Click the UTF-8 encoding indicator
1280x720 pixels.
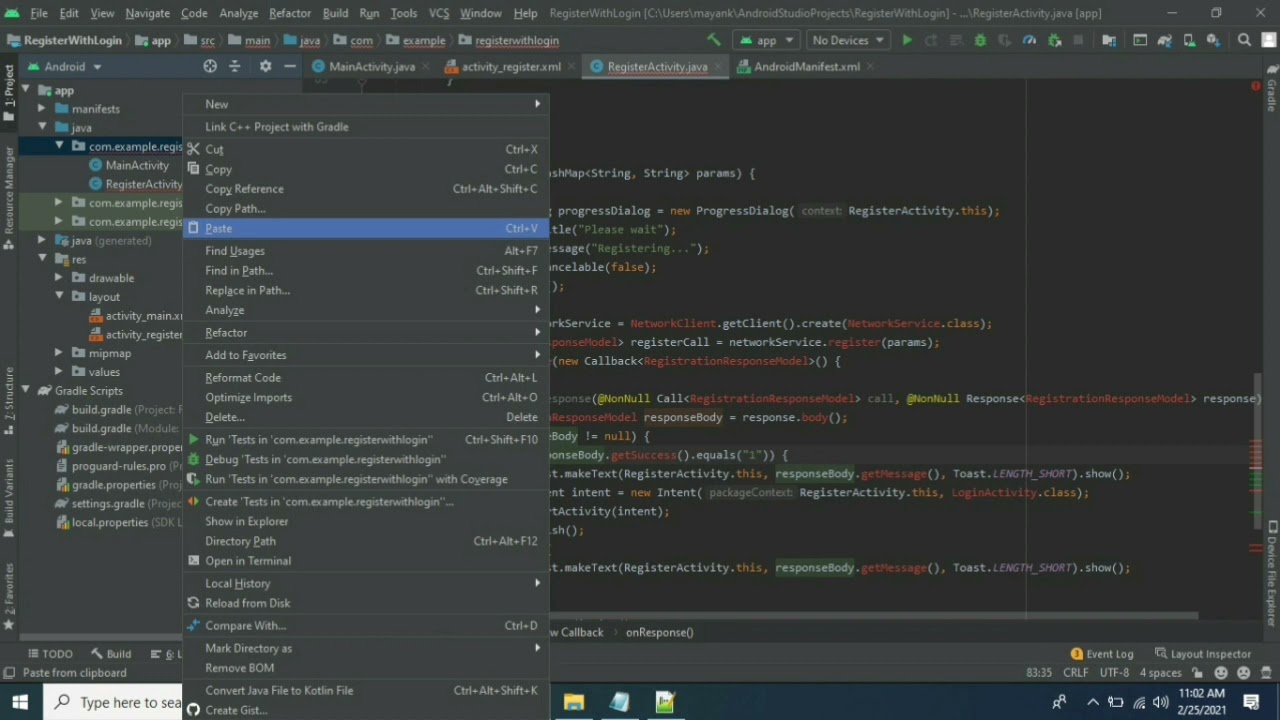(x=1114, y=673)
